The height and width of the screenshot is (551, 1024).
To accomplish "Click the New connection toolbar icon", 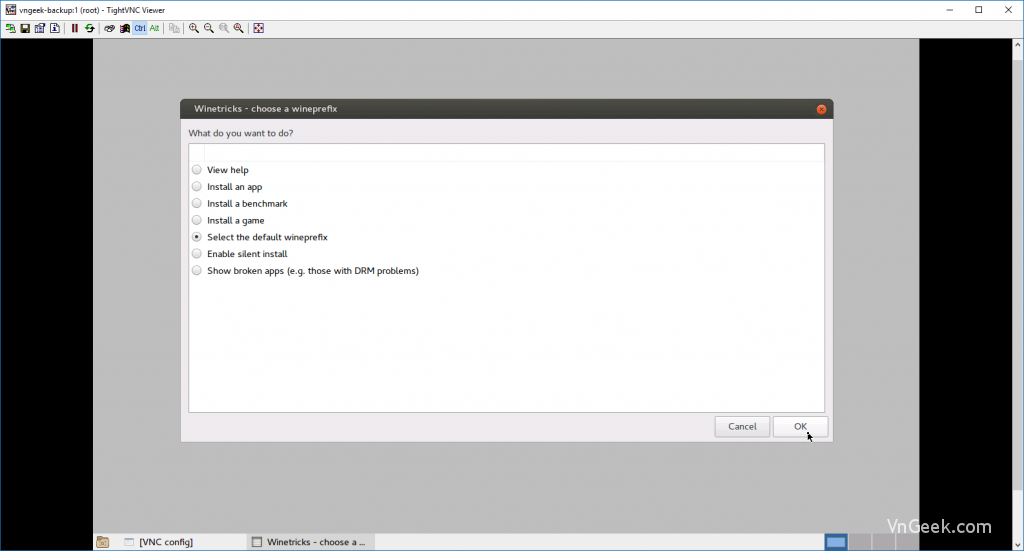I will click(x=10, y=28).
